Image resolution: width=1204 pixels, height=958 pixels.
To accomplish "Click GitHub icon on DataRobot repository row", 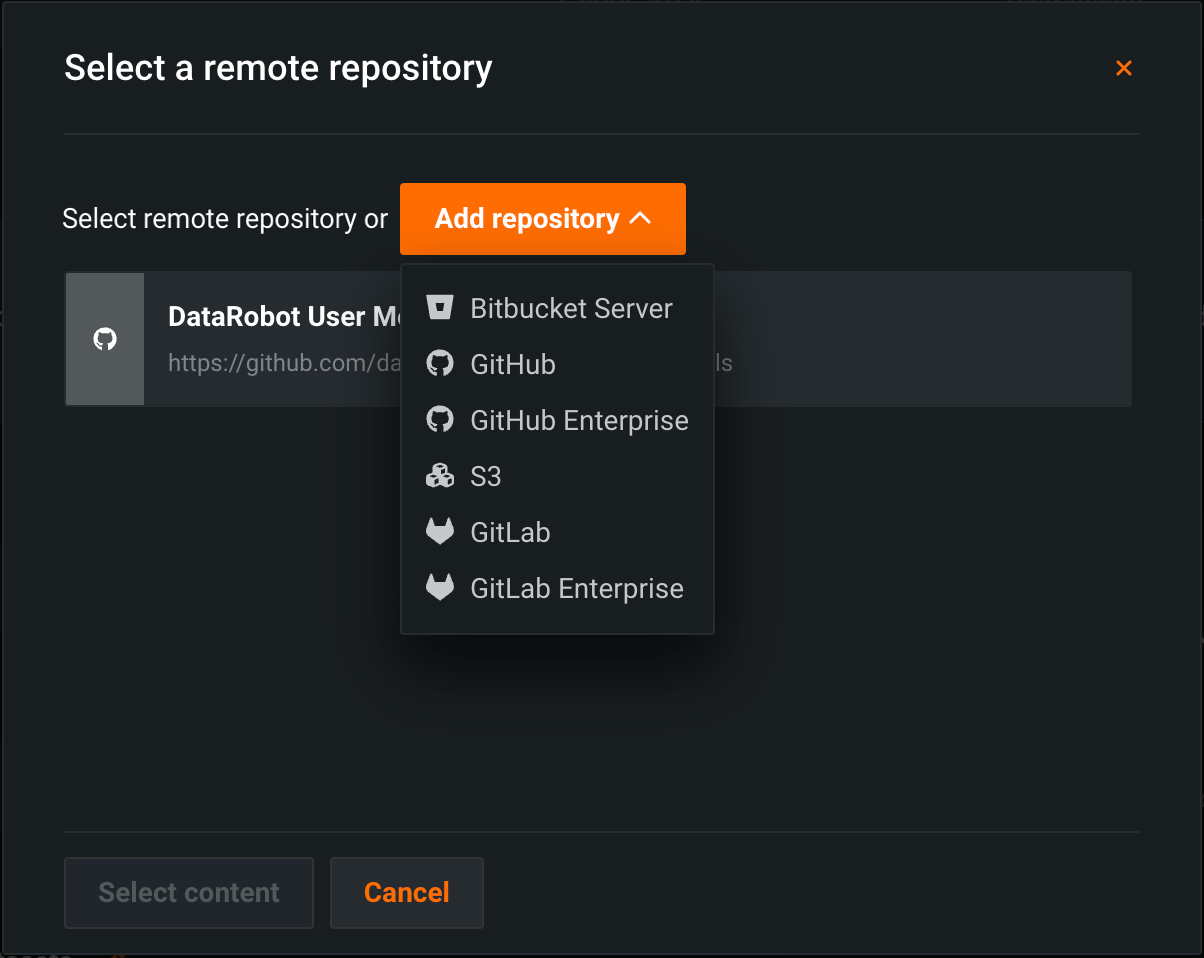I will pos(105,339).
